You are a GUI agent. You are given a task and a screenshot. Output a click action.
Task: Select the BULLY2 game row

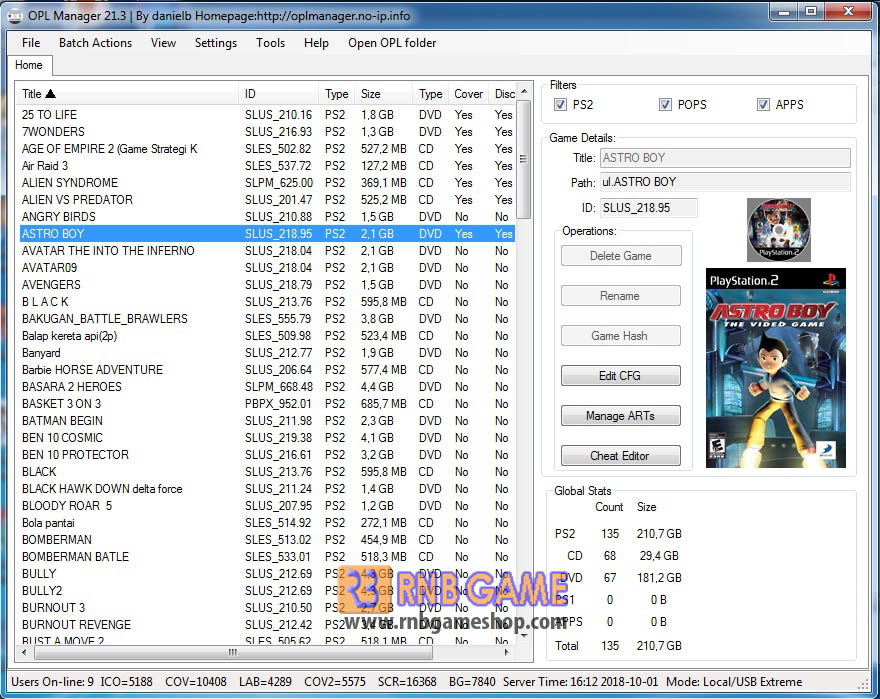coord(267,591)
